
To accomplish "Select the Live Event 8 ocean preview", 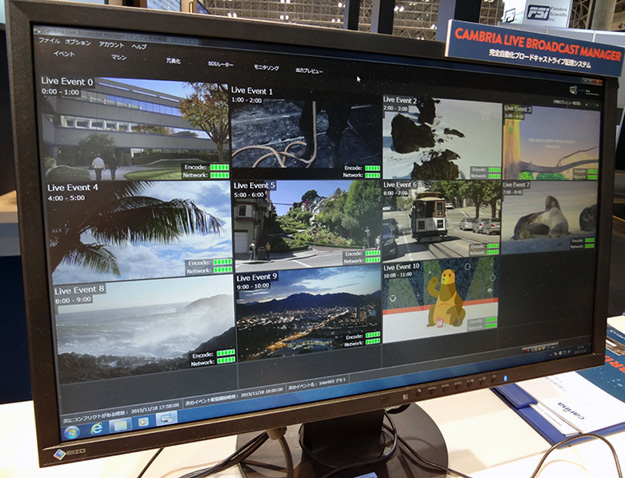I will click(x=145, y=329).
